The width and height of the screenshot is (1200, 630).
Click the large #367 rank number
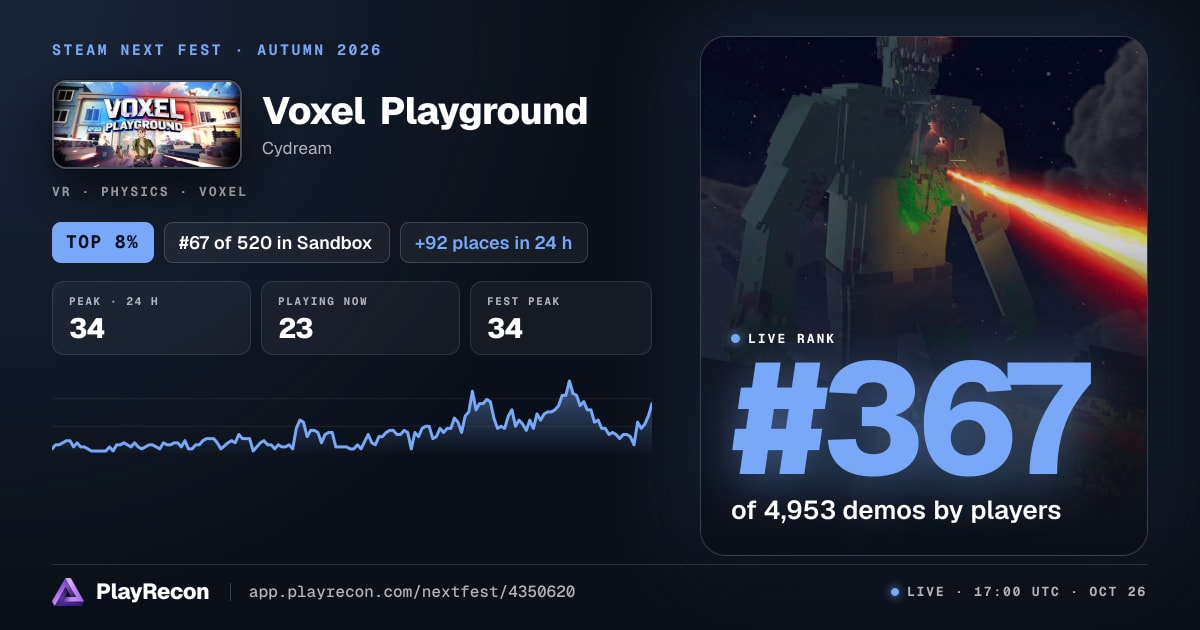pyautogui.click(x=911, y=420)
